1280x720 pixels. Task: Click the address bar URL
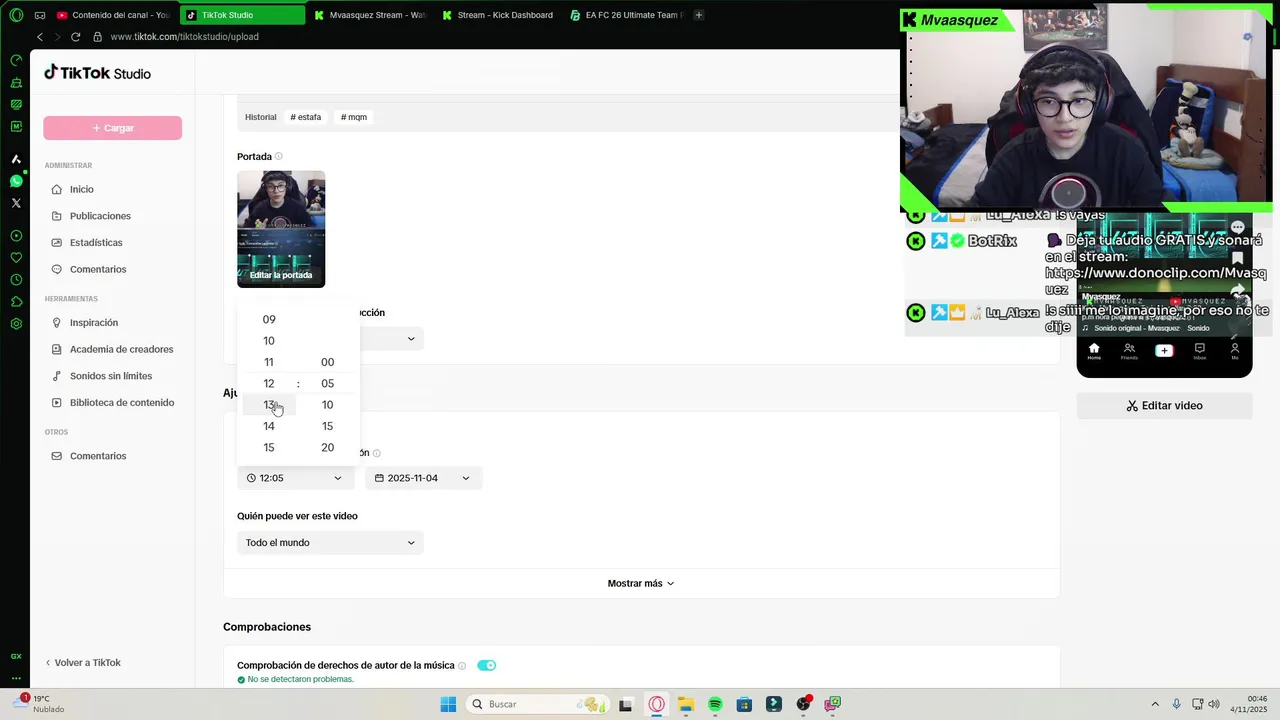[x=185, y=37]
